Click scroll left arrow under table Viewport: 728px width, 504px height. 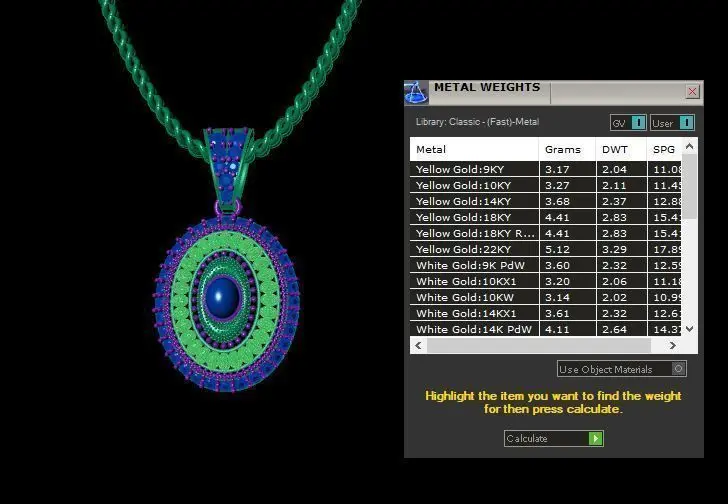418,345
